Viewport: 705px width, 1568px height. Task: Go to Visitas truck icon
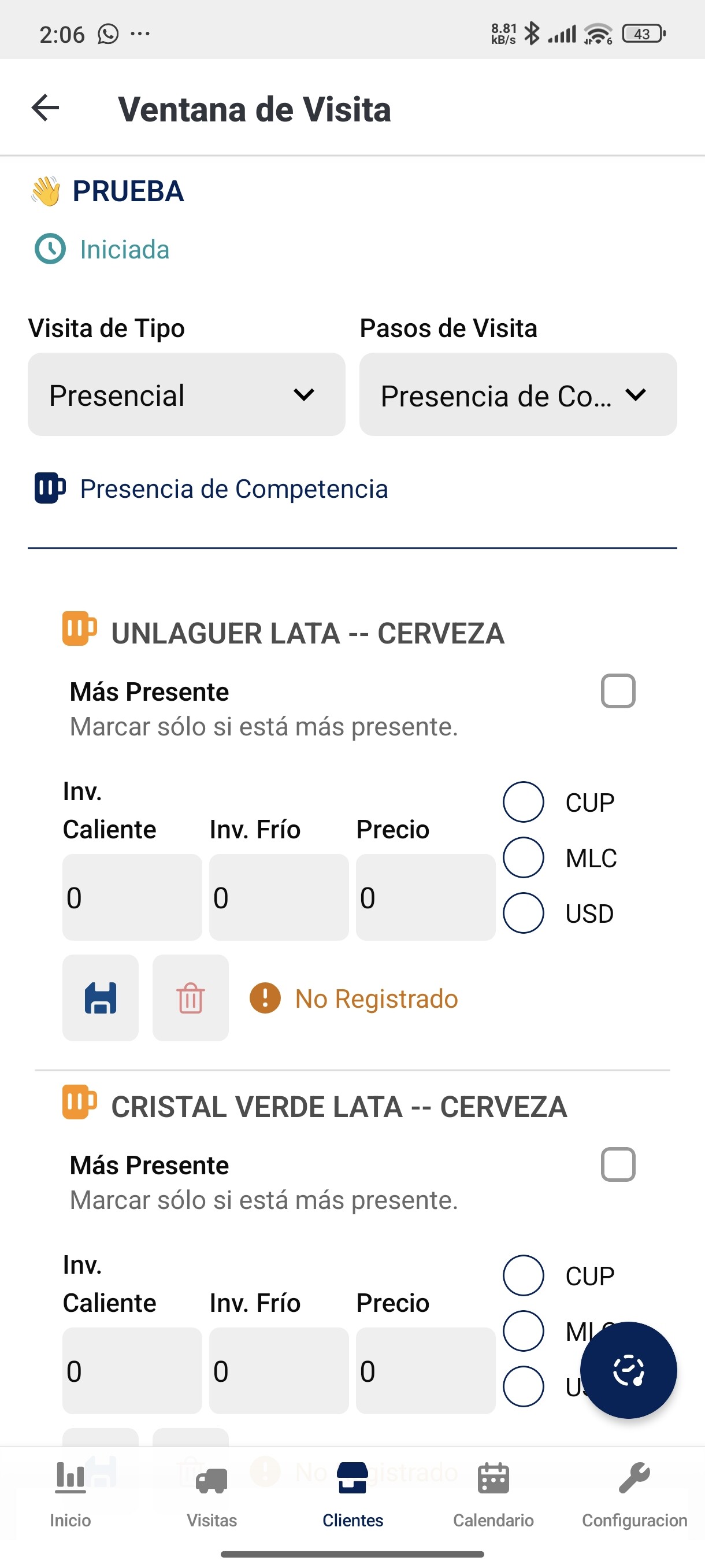211,1480
